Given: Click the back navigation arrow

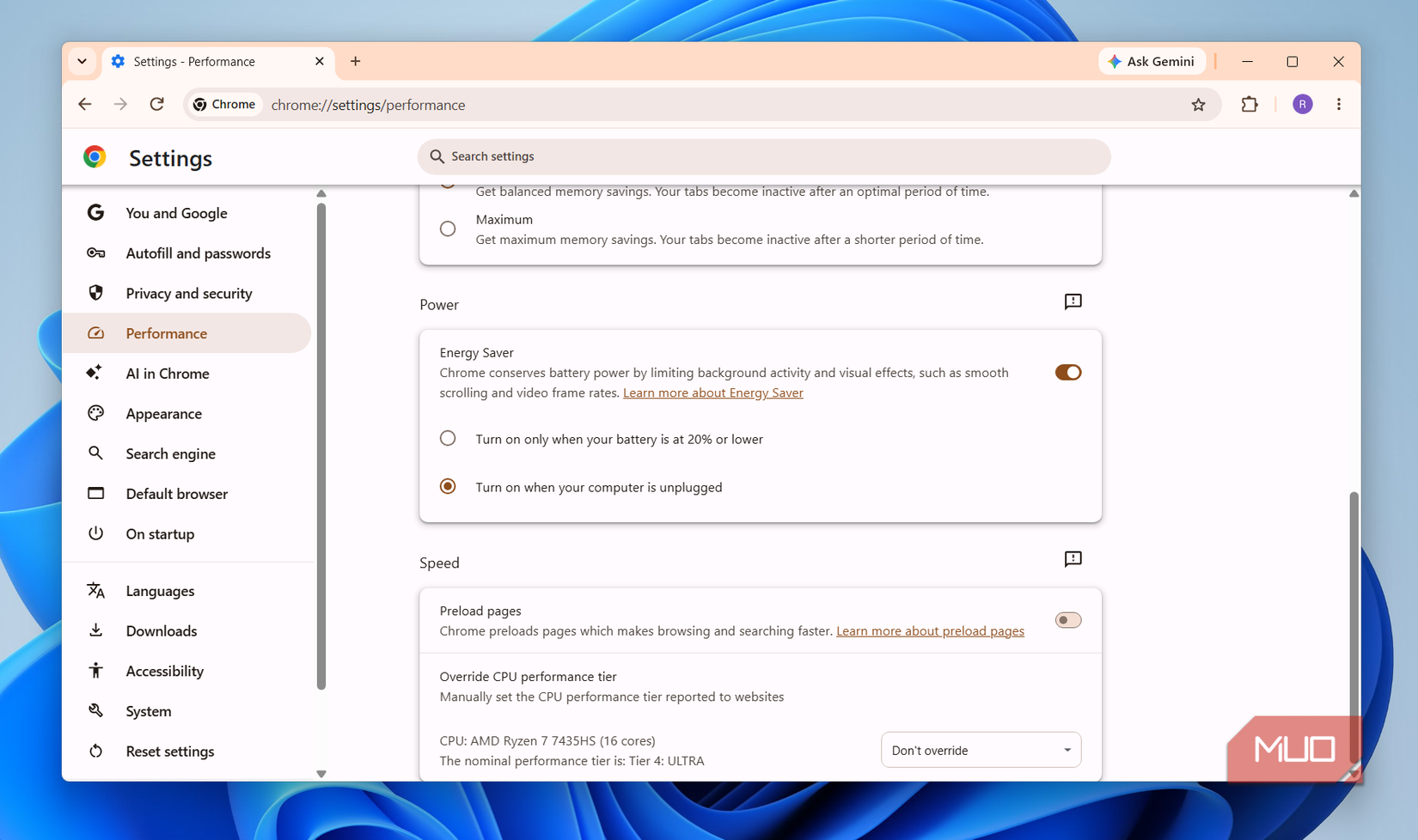Looking at the screenshot, I should point(84,105).
